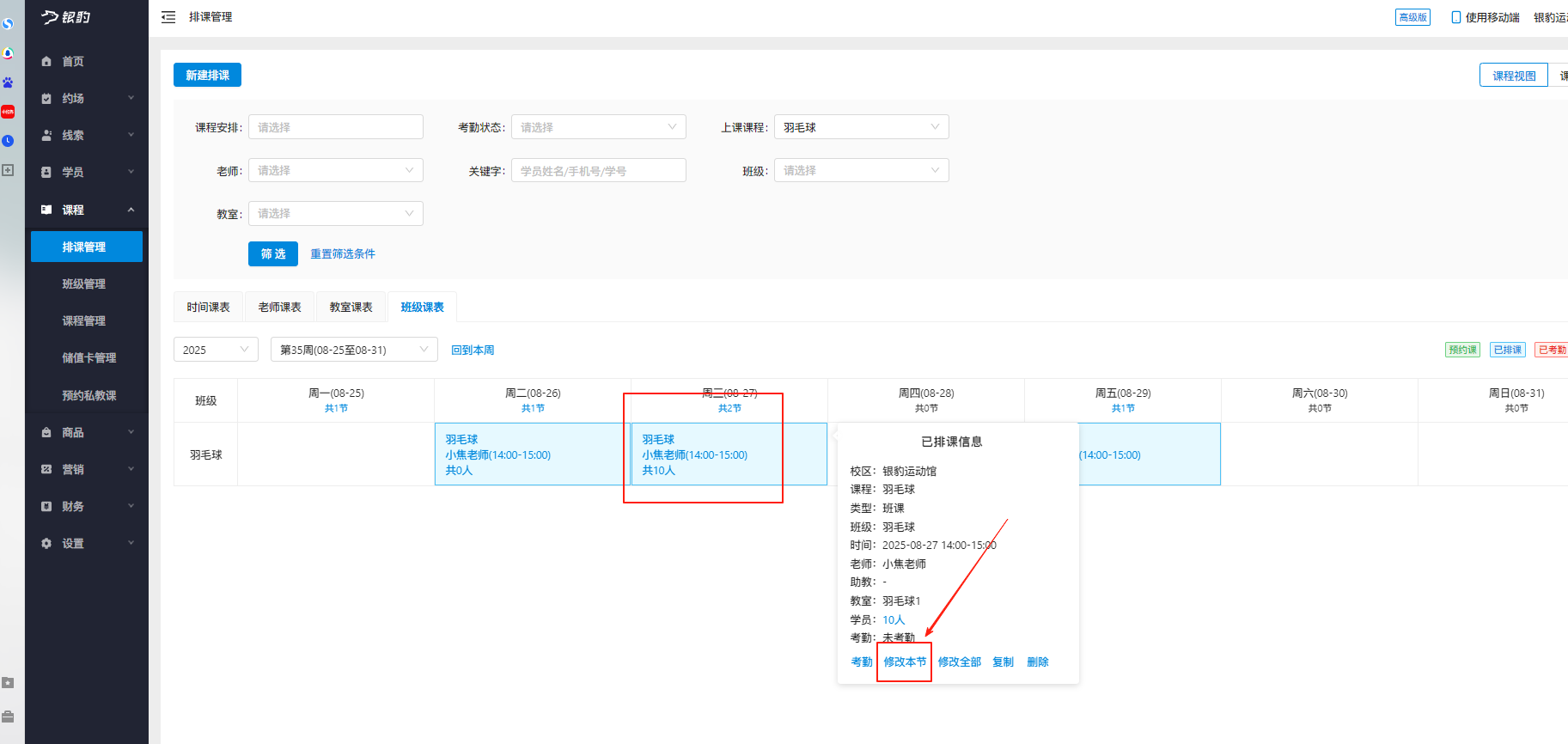Click the 商品 shopping bag icon
1568x744 pixels.
click(x=46, y=433)
